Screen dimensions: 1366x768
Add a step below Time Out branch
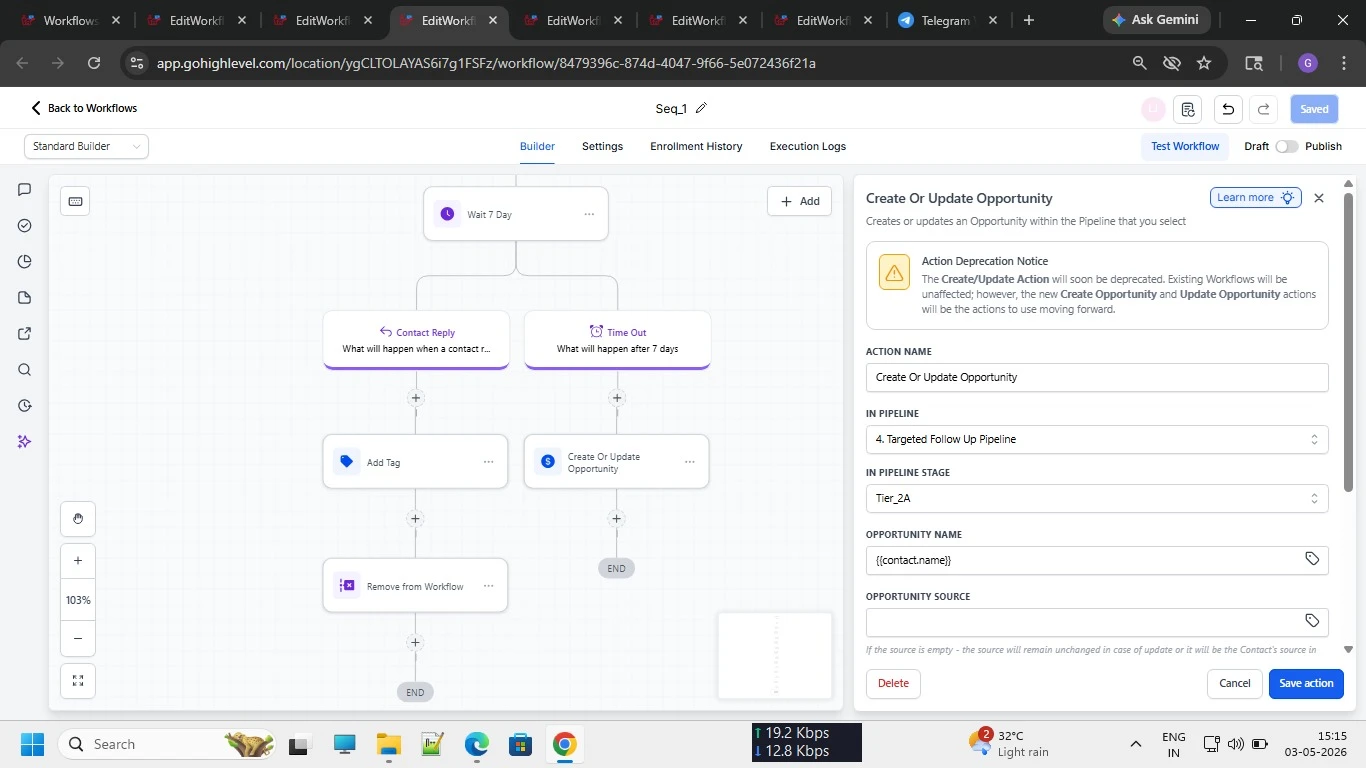[x=617, y=398]
